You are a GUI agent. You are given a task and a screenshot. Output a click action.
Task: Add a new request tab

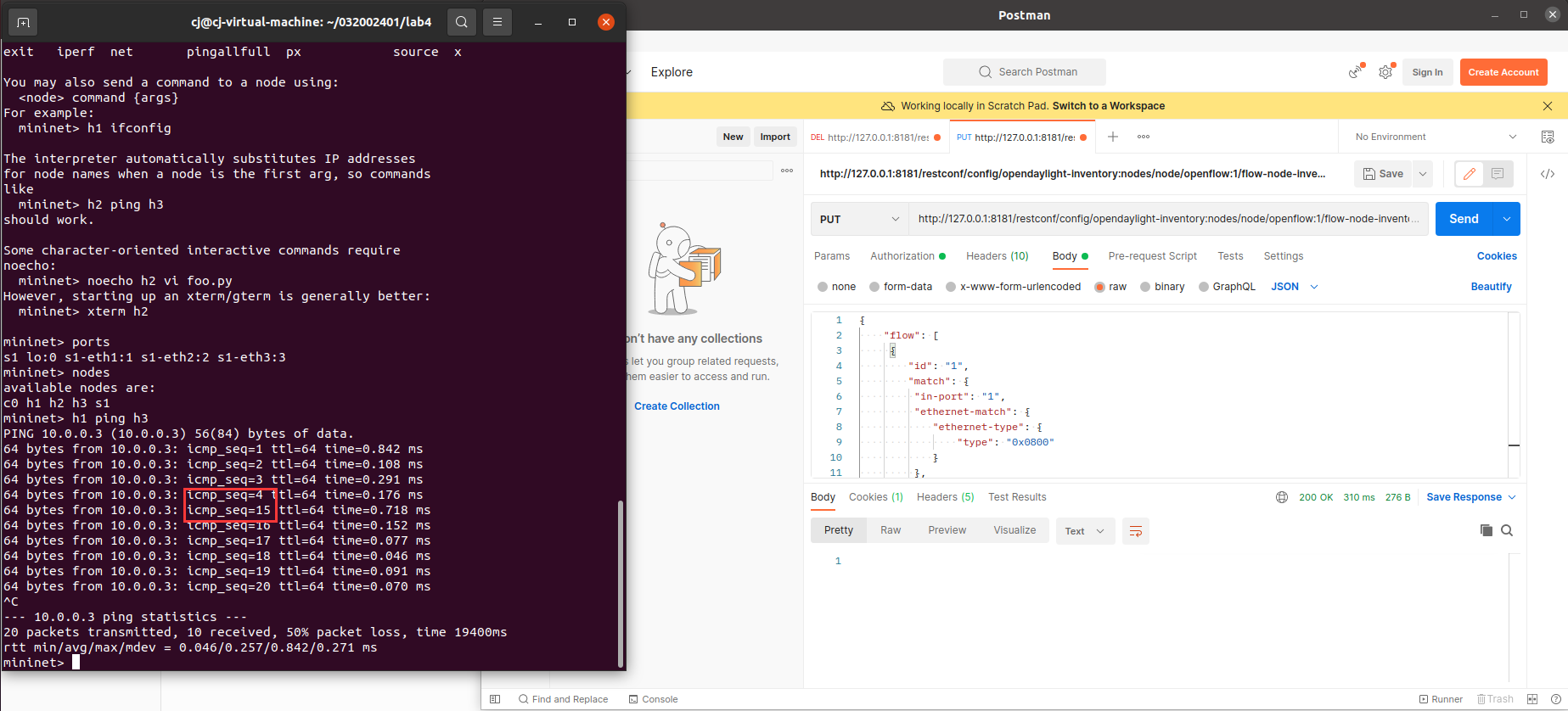[1113, 137]
